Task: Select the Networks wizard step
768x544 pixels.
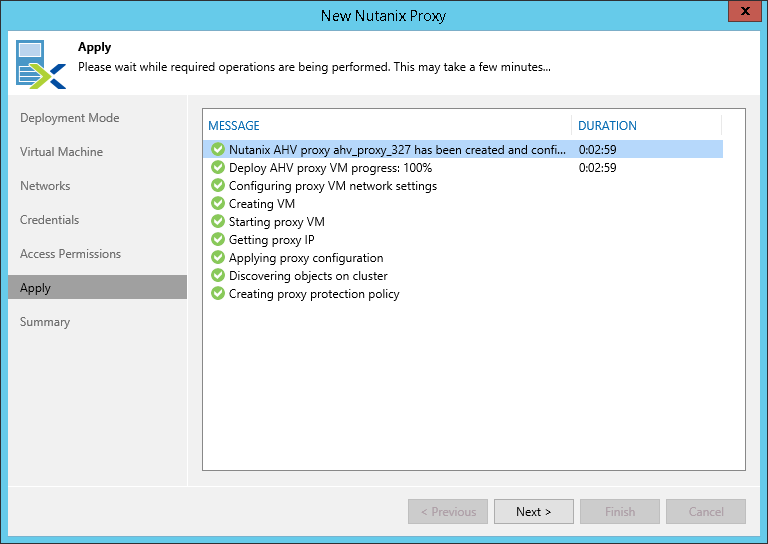Action: pos(46,186)
